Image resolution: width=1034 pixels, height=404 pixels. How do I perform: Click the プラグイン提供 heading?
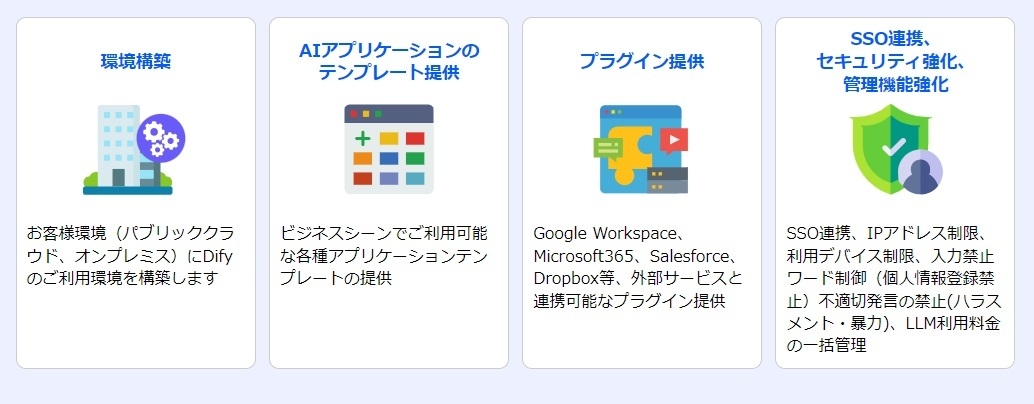tap(642, 61)
